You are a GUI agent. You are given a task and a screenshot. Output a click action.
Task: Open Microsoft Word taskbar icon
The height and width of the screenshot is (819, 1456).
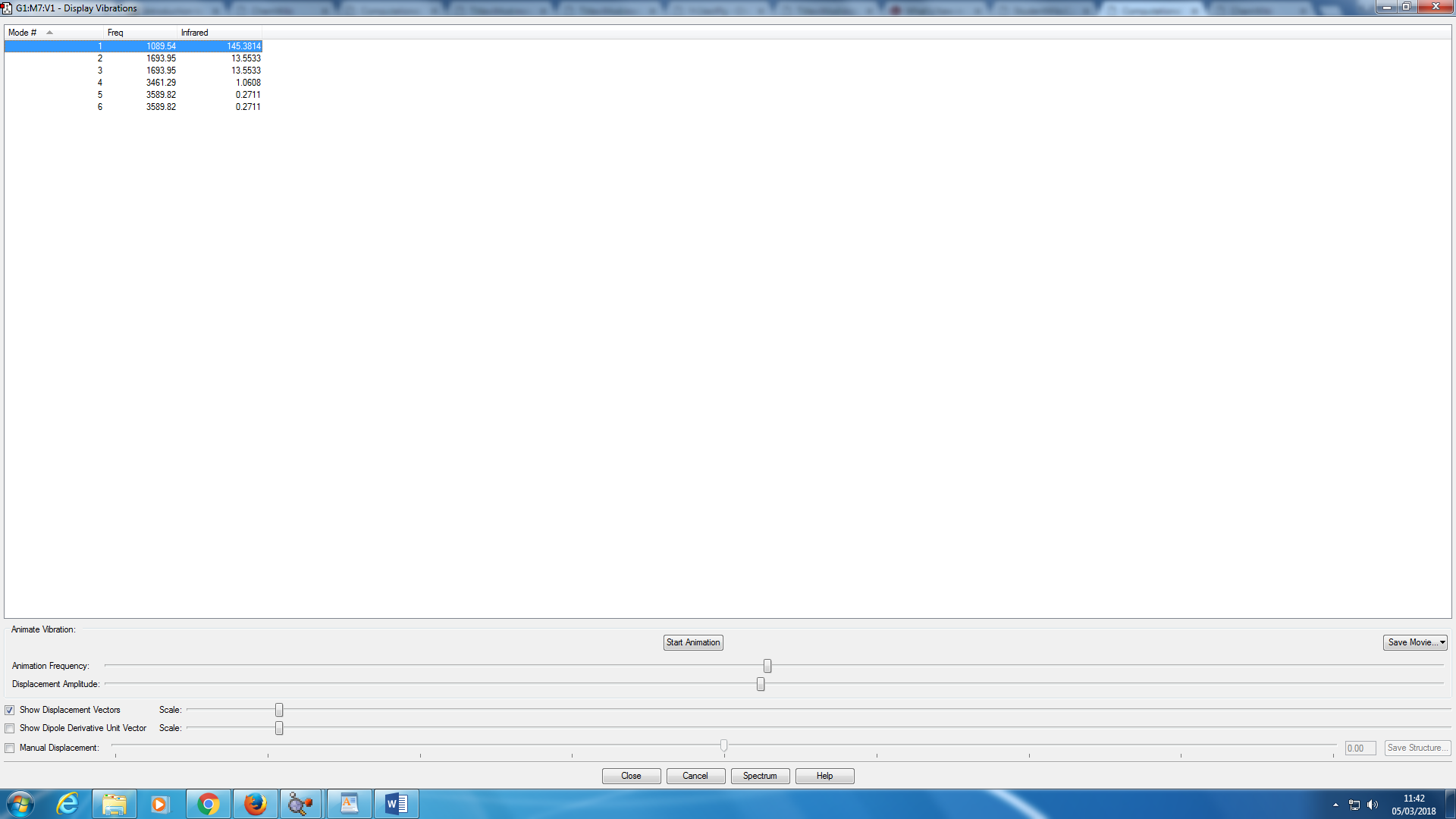click(396, 804)
